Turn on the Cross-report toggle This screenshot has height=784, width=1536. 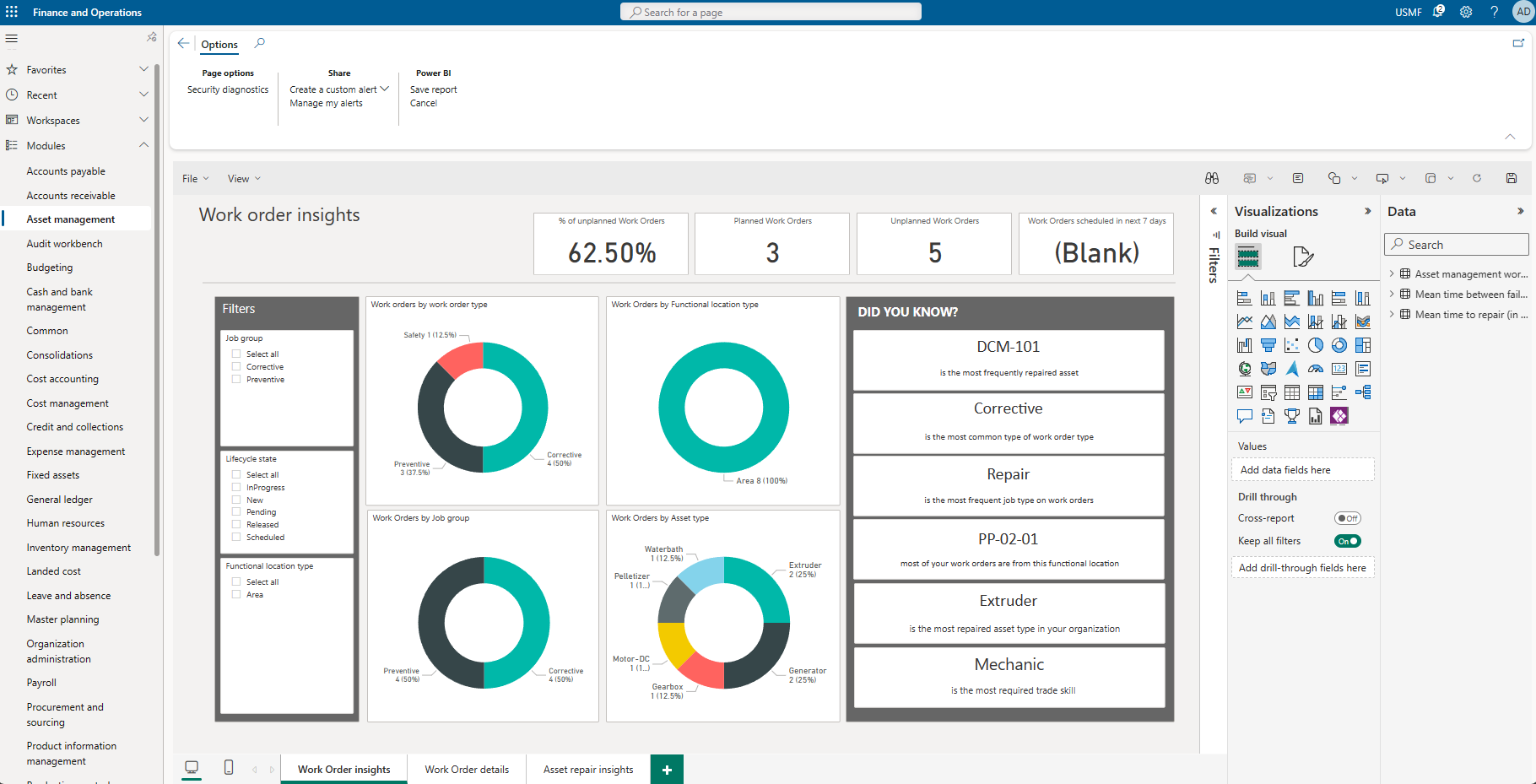[x=1347, y=518]
